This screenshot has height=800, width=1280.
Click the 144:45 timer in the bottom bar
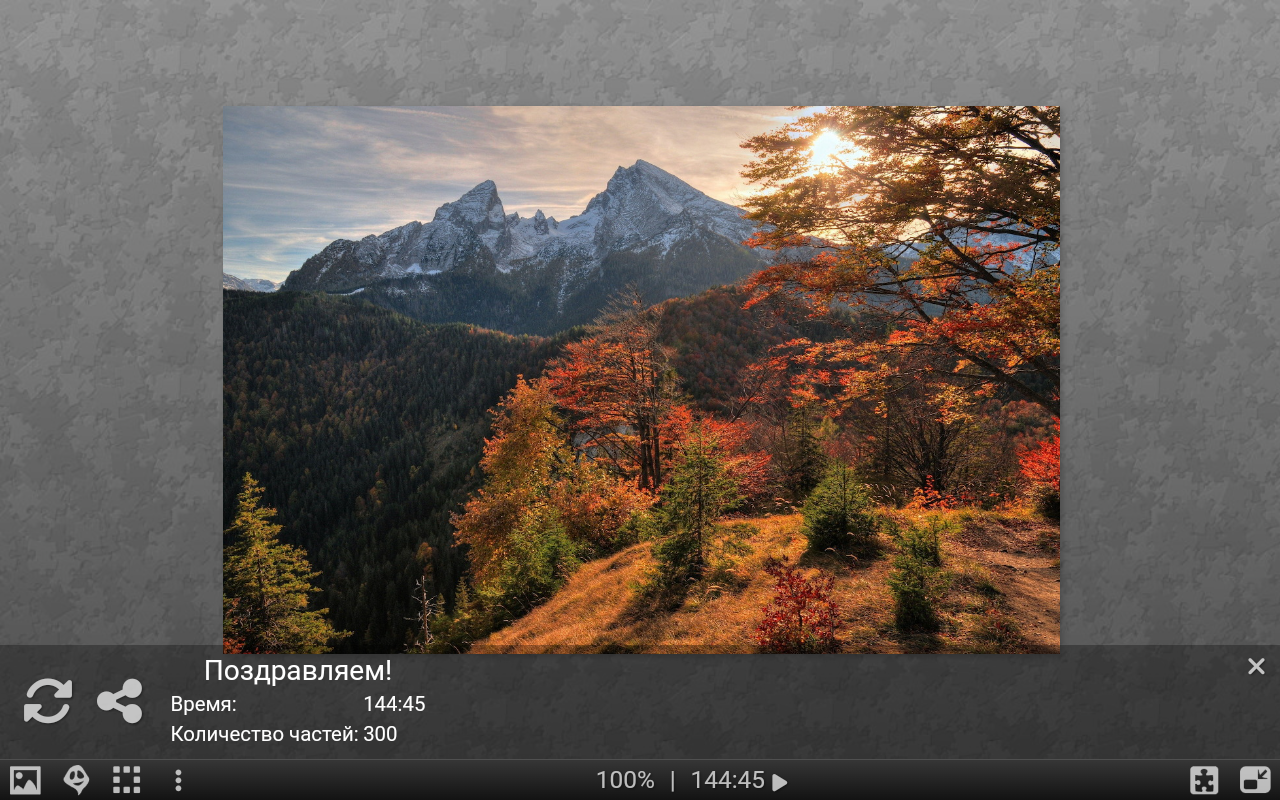click(x=728, y=780)
